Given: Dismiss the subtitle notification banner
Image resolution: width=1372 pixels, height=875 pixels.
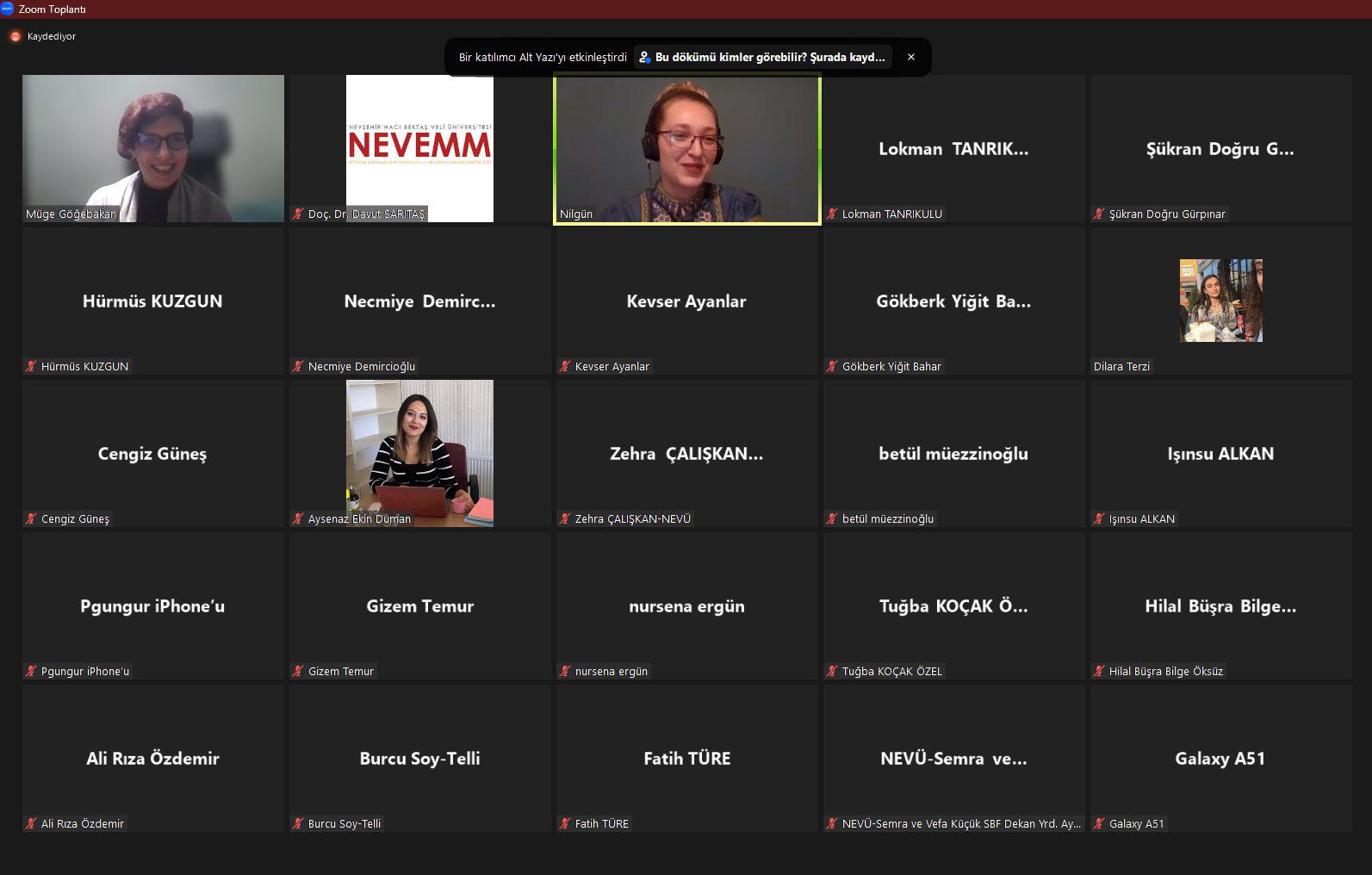Looking at the screenshot, I should tap(911, 58).
